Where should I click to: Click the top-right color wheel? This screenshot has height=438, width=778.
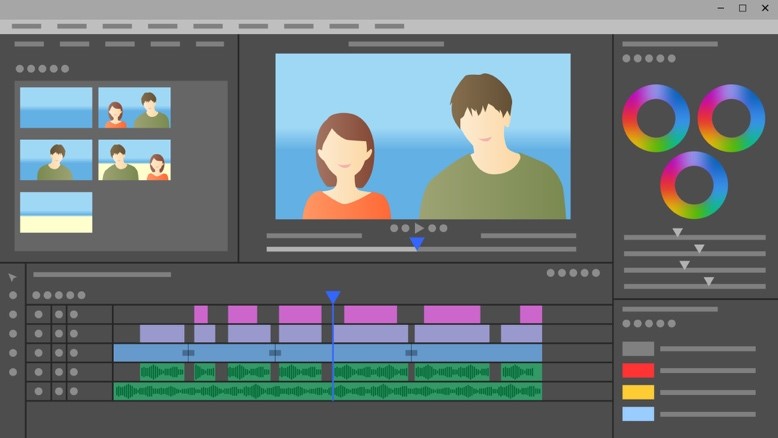pyautogui.click(x=731, y=118)
